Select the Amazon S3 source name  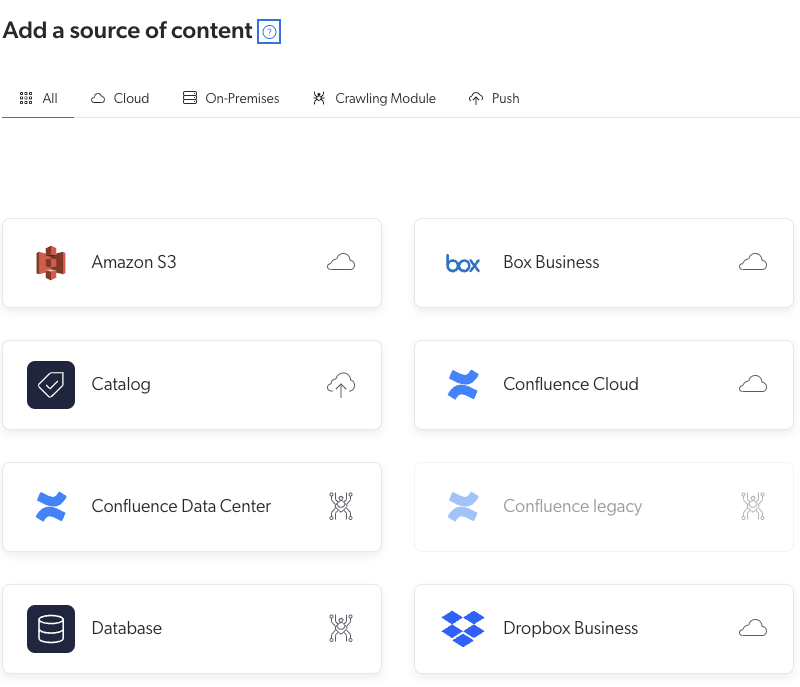pos(134,262)
